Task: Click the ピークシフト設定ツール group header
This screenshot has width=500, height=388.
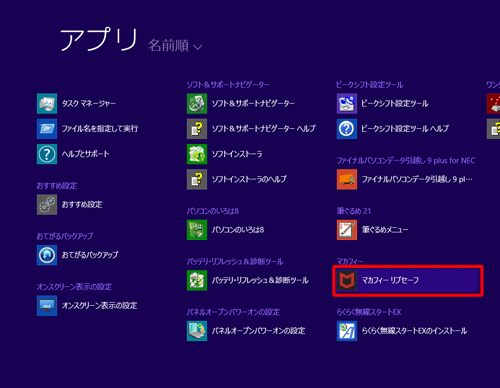Action: coord(370,85)
